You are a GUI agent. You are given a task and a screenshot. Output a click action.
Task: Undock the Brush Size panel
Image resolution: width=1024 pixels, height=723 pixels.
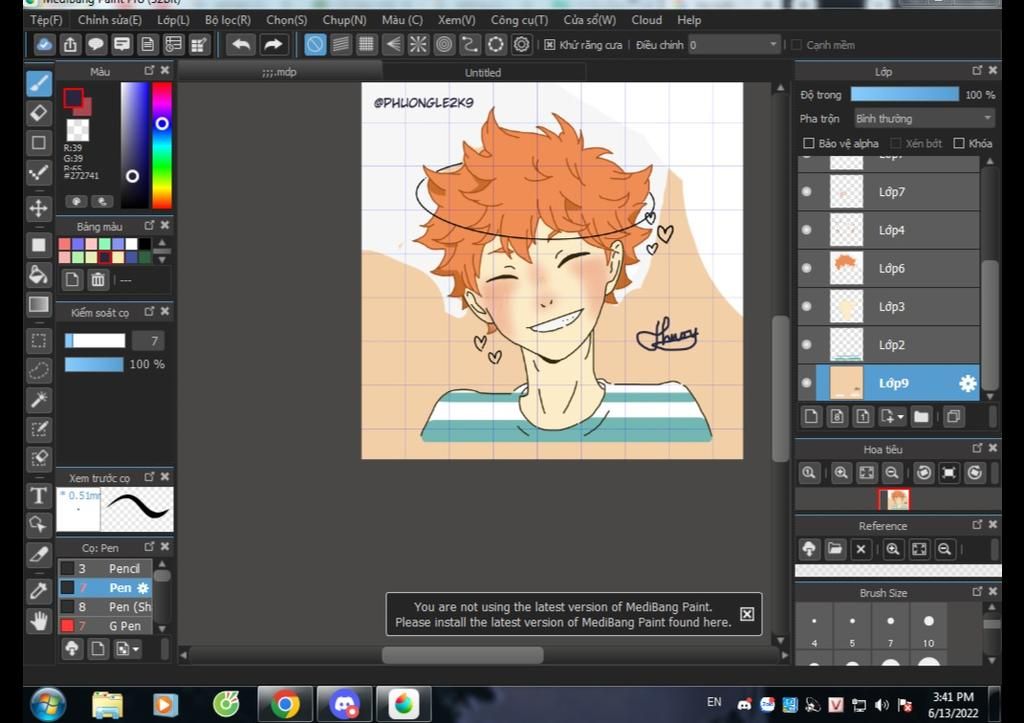[x=977, y=591]
